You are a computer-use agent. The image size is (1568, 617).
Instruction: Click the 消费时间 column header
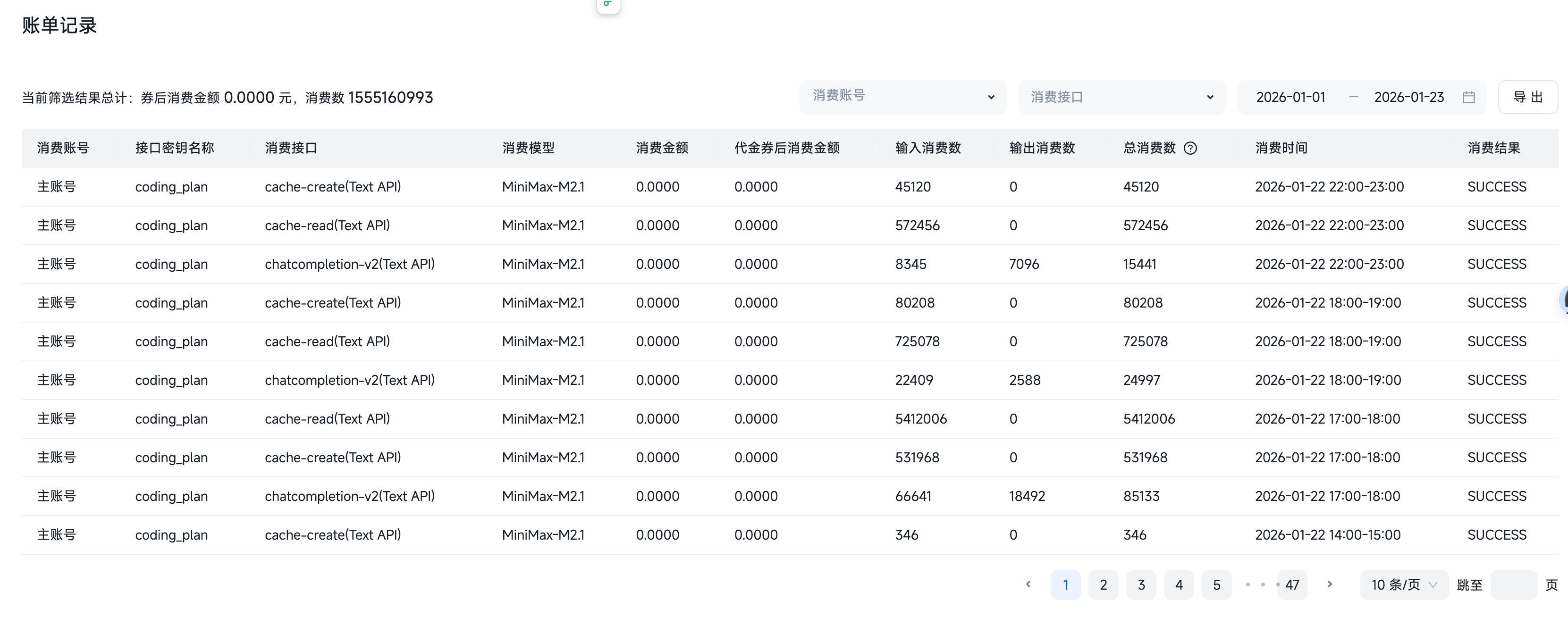1281,148
